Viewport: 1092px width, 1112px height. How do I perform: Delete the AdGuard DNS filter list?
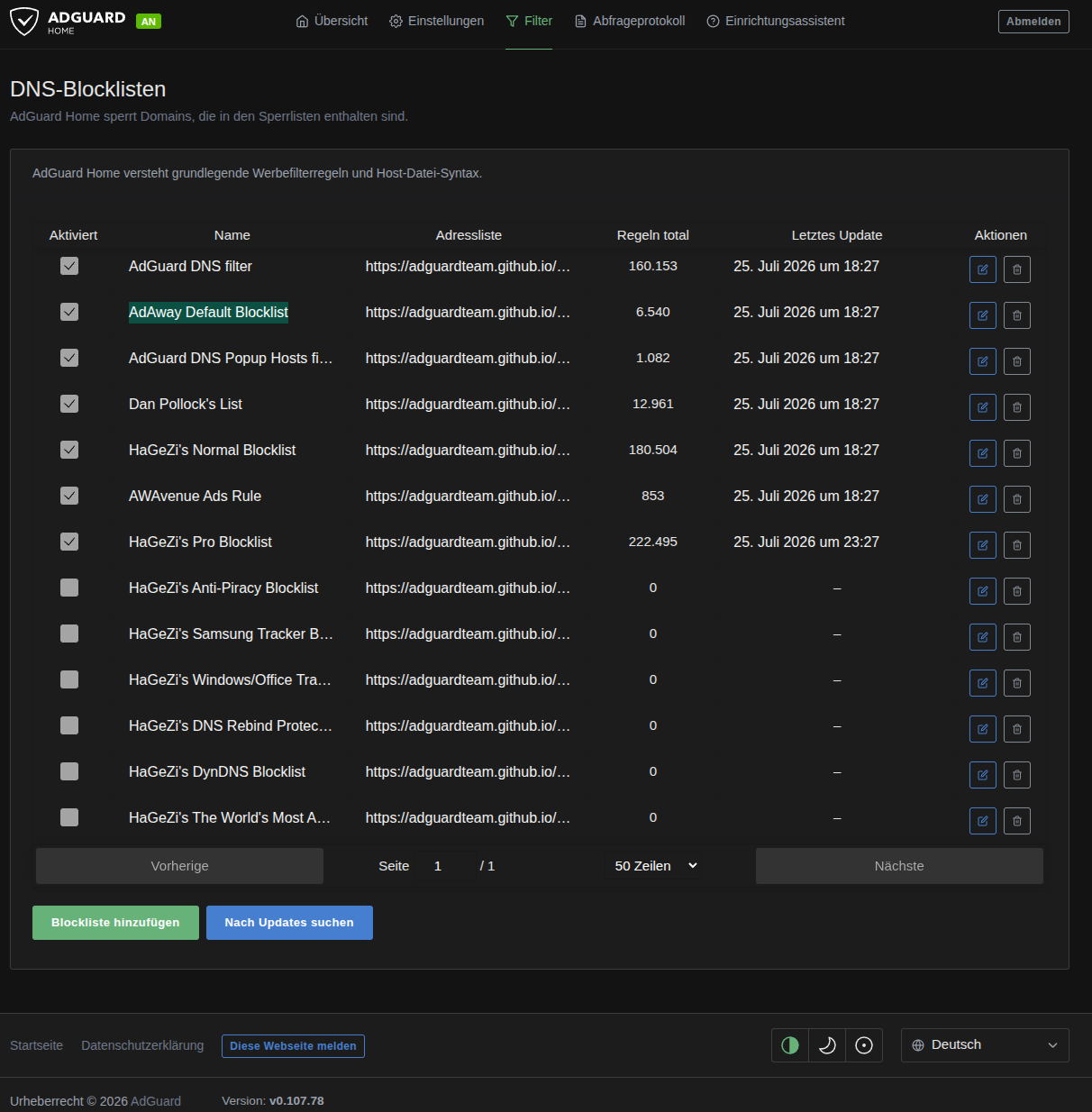click(x=1017, y=269)
